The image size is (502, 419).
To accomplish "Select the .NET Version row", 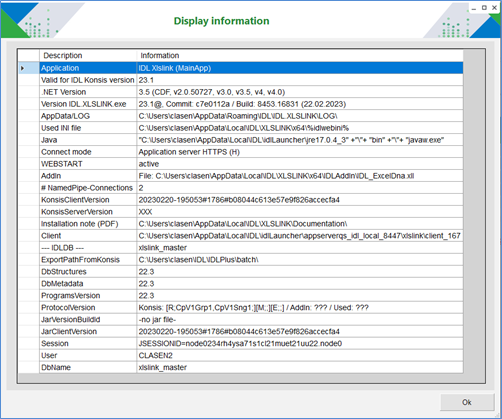I will [x=251, y=92].
